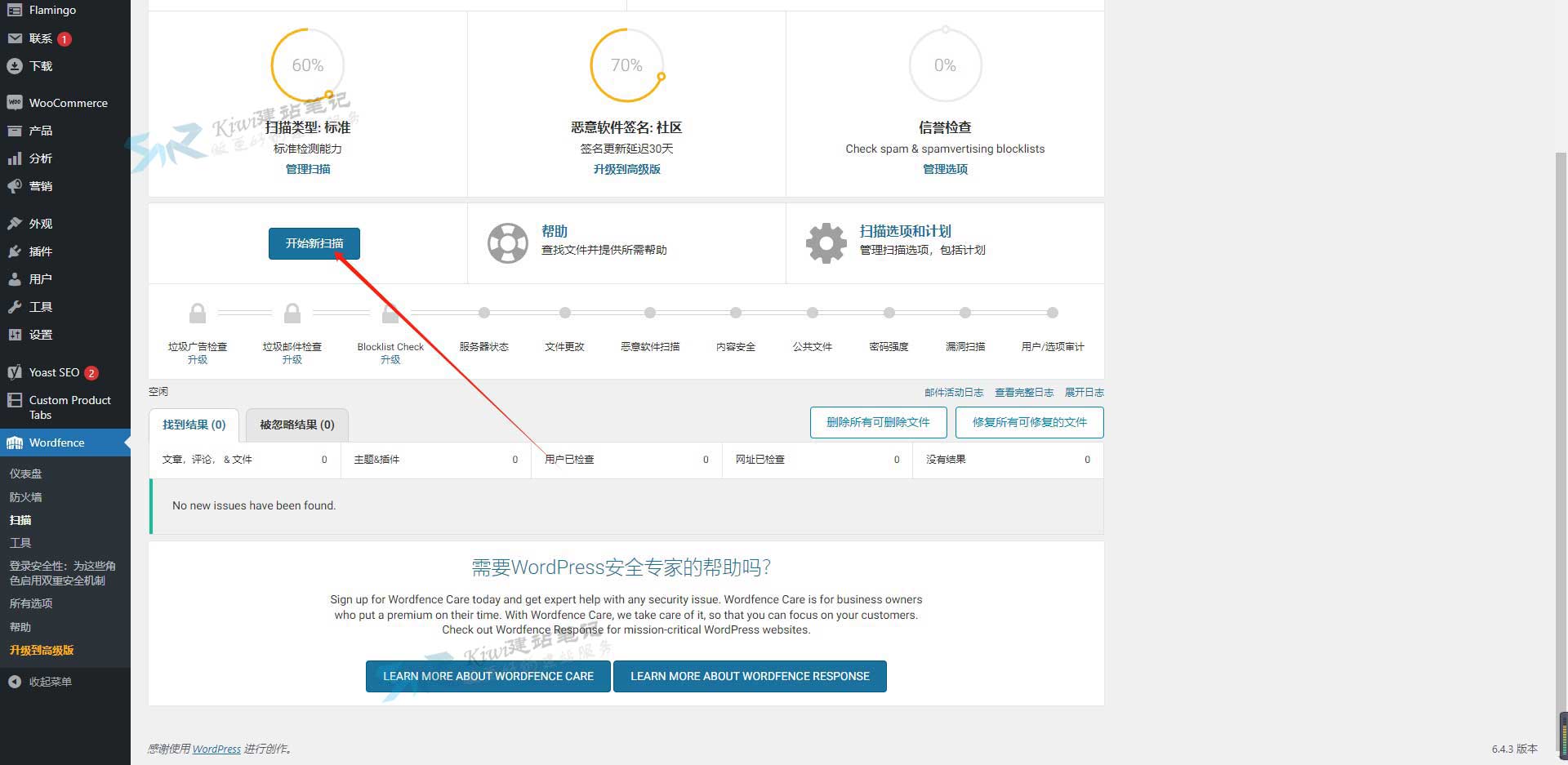Click the Wordfence fence icon
This screenshot has width=1568, height=765.
[x=15, y=443]
